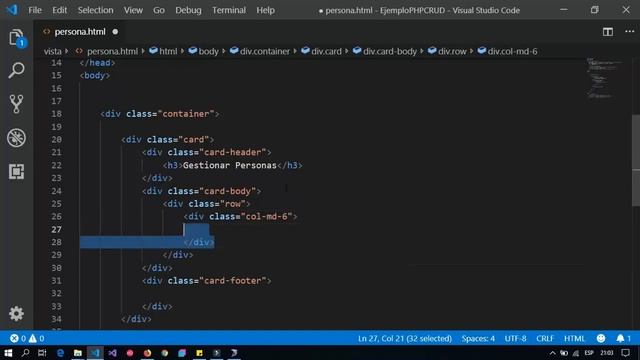Open Task View on the taskbar
Image resolution: width=640 pixels, height=360 pixels.
[42, 353]
